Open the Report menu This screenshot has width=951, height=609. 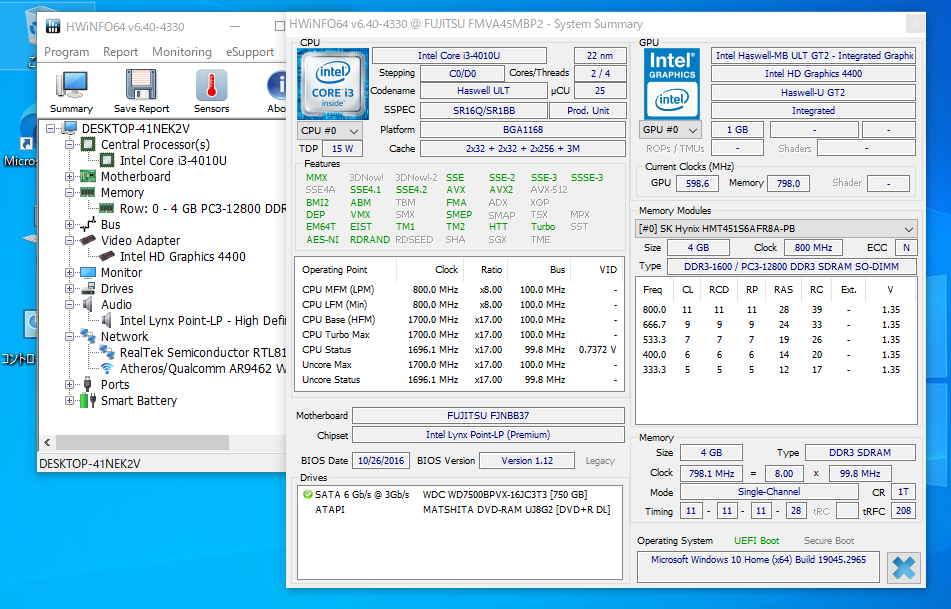pos(120,52)
